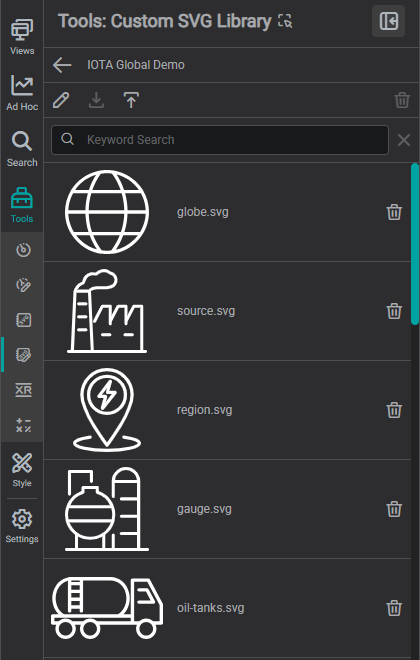Delete region.svg with its trash icon

pos(394,410)
